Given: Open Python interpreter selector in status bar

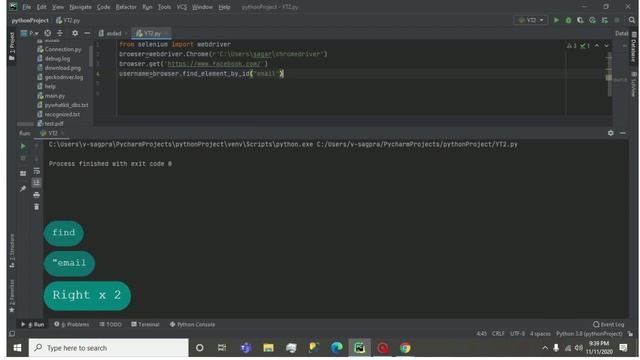Looking at the screenshot, I should point(589,333).
